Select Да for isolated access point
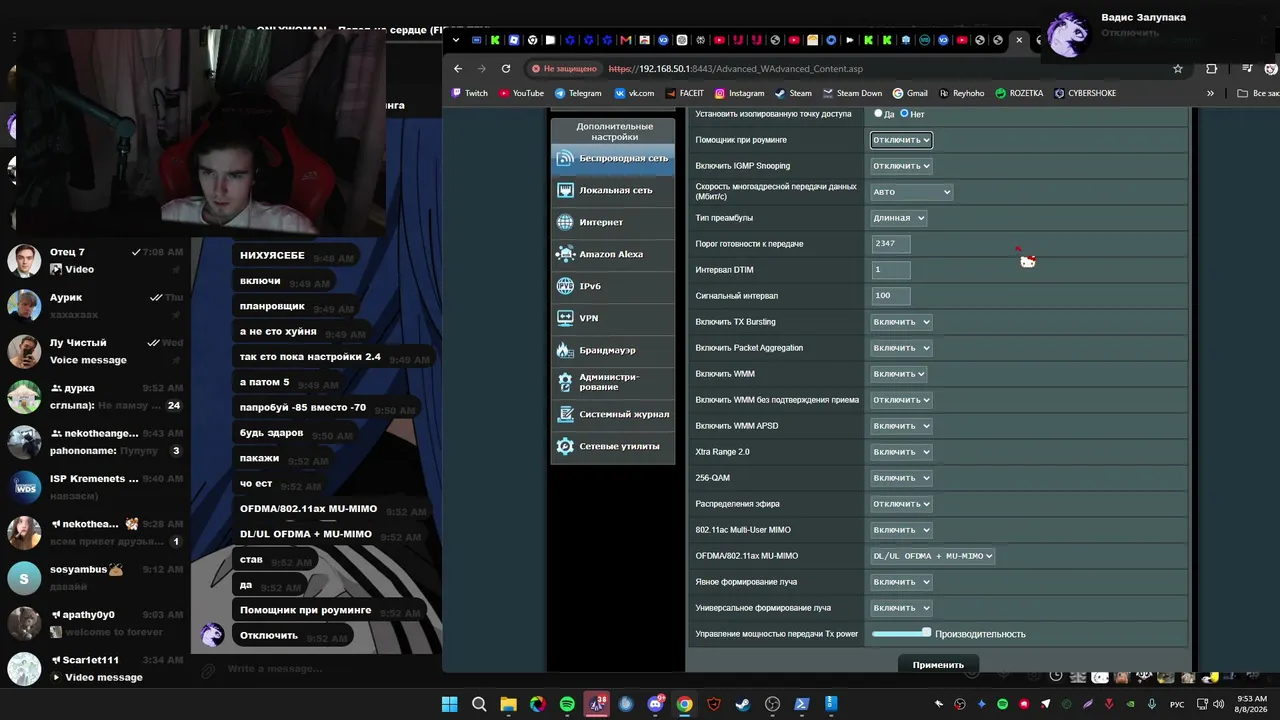Image resolution: width=1280 pixels, height=720 pixels. pyautogui.click(x=878, y=114)
